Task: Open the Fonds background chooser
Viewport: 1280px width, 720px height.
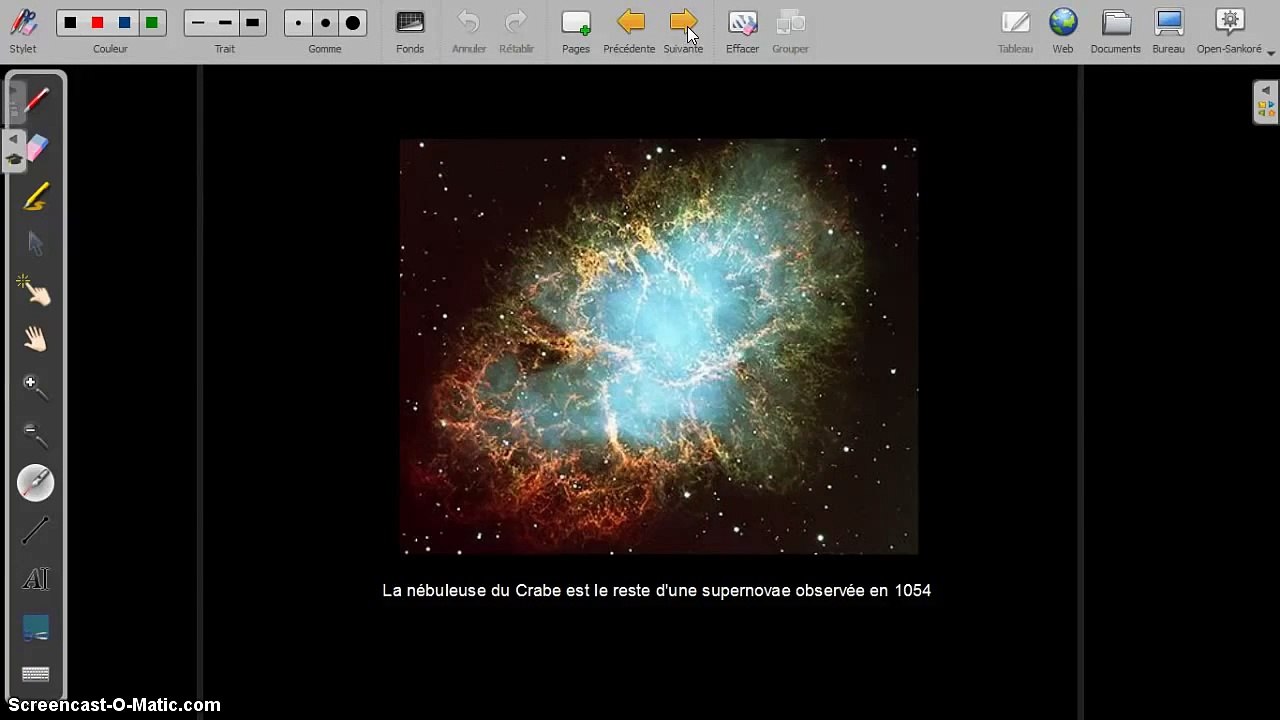Action: (410, 31)
